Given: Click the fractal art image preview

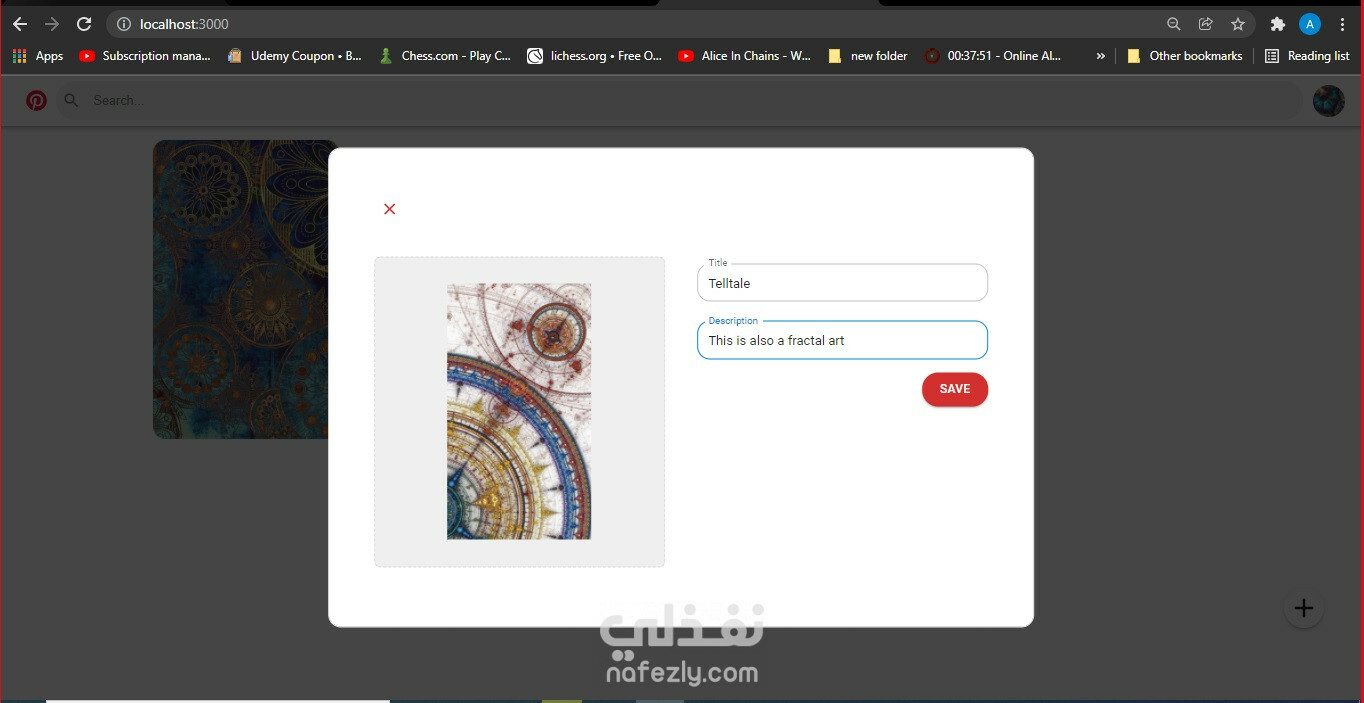Looking at the screenshot, I should tap(519, 411).
